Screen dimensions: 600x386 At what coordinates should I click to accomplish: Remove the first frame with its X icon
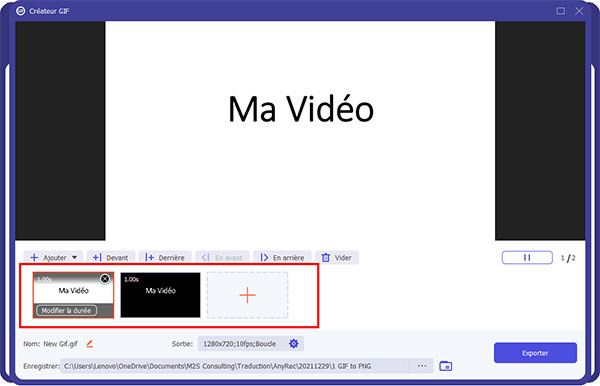pos(105,279)
